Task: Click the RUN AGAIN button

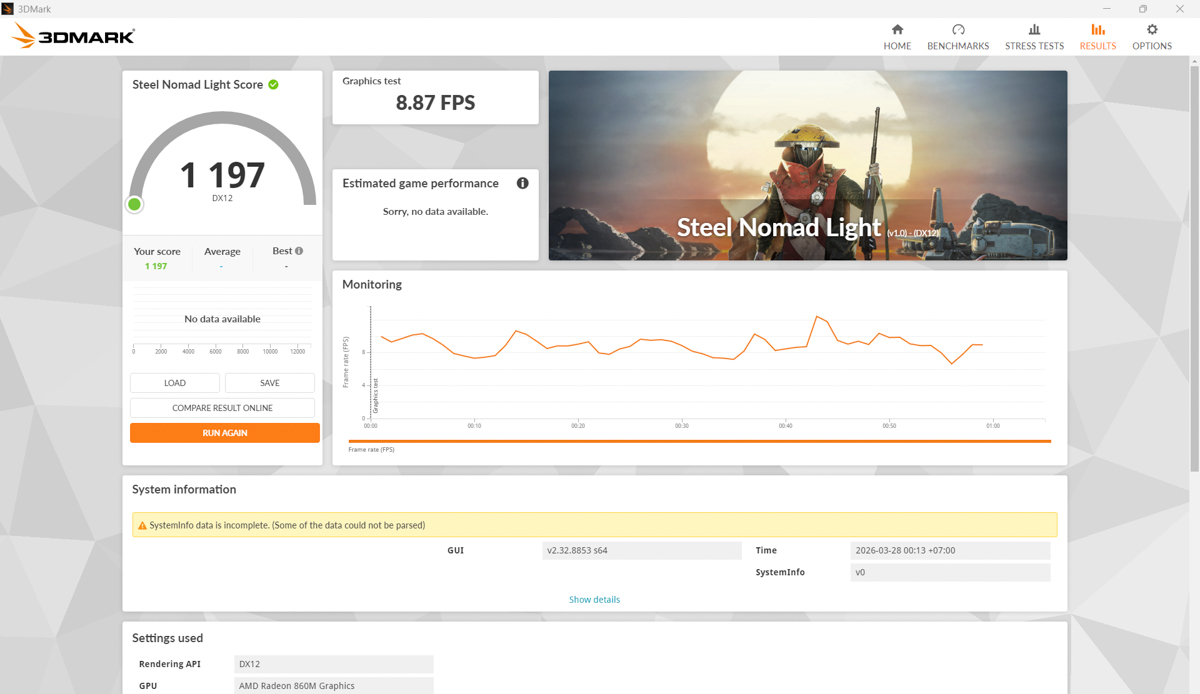Action: click(x=224, y=432)
